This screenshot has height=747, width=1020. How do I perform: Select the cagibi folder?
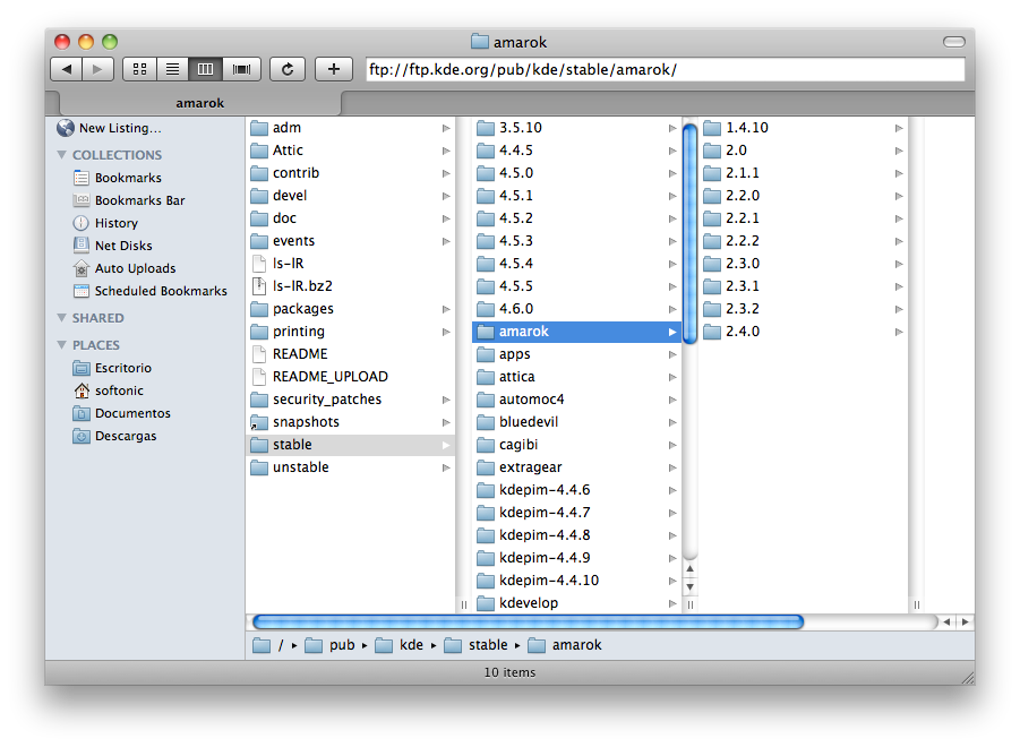point(576,445)
